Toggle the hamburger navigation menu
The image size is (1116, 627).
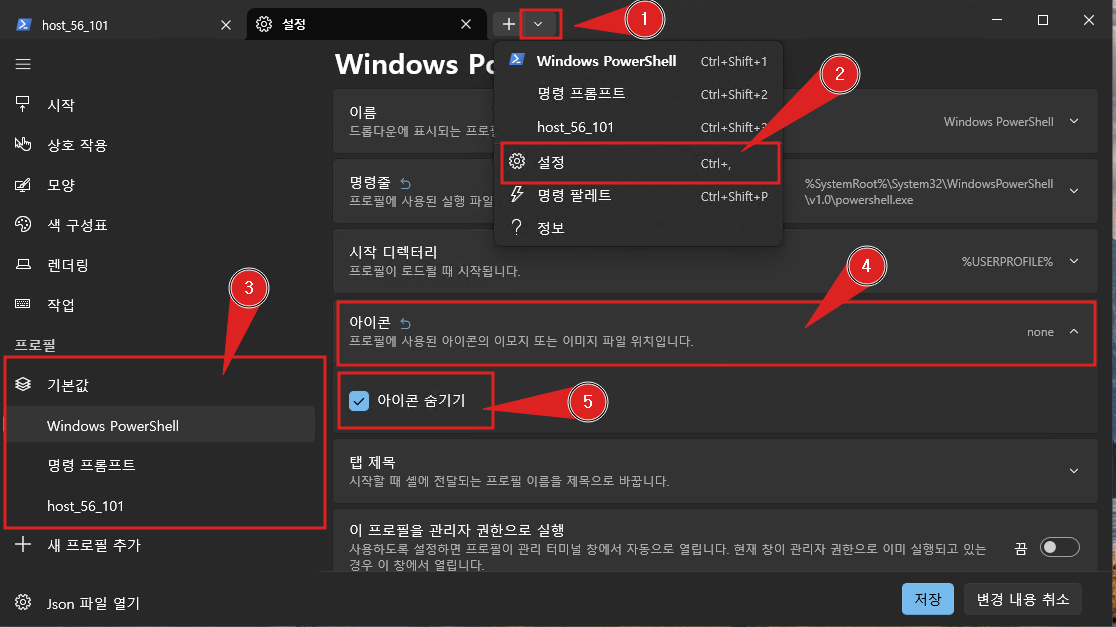[23, 65]
